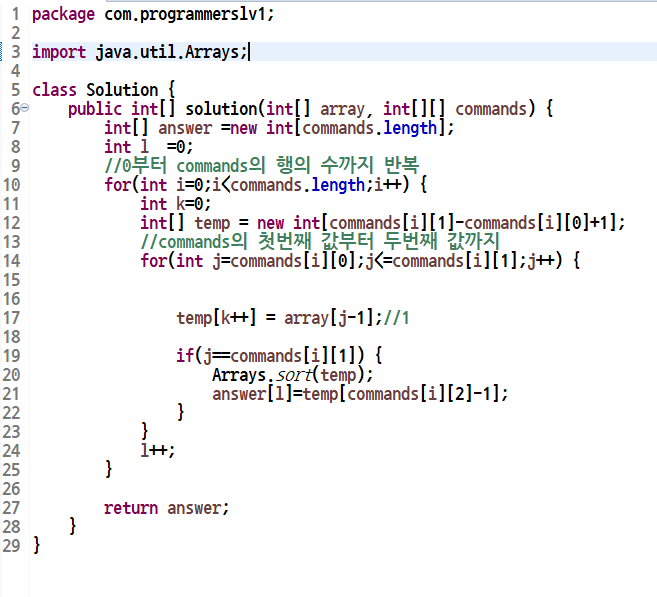Click line number 29 in the gutter
This screenshot has height=597, width=657.
(11, 546)
